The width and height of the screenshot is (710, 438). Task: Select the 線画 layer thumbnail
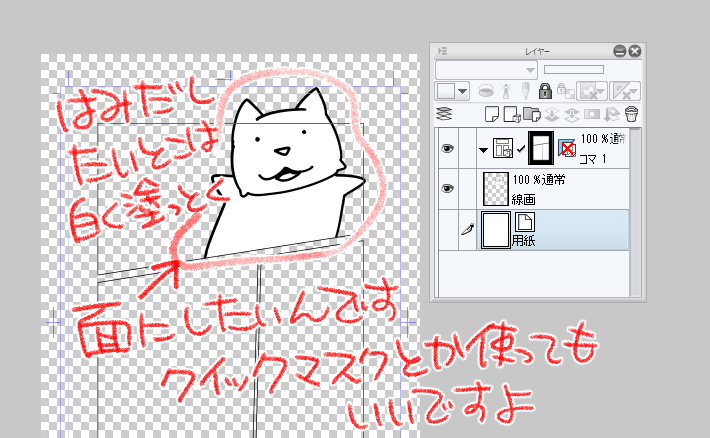[x=496, y=188]
